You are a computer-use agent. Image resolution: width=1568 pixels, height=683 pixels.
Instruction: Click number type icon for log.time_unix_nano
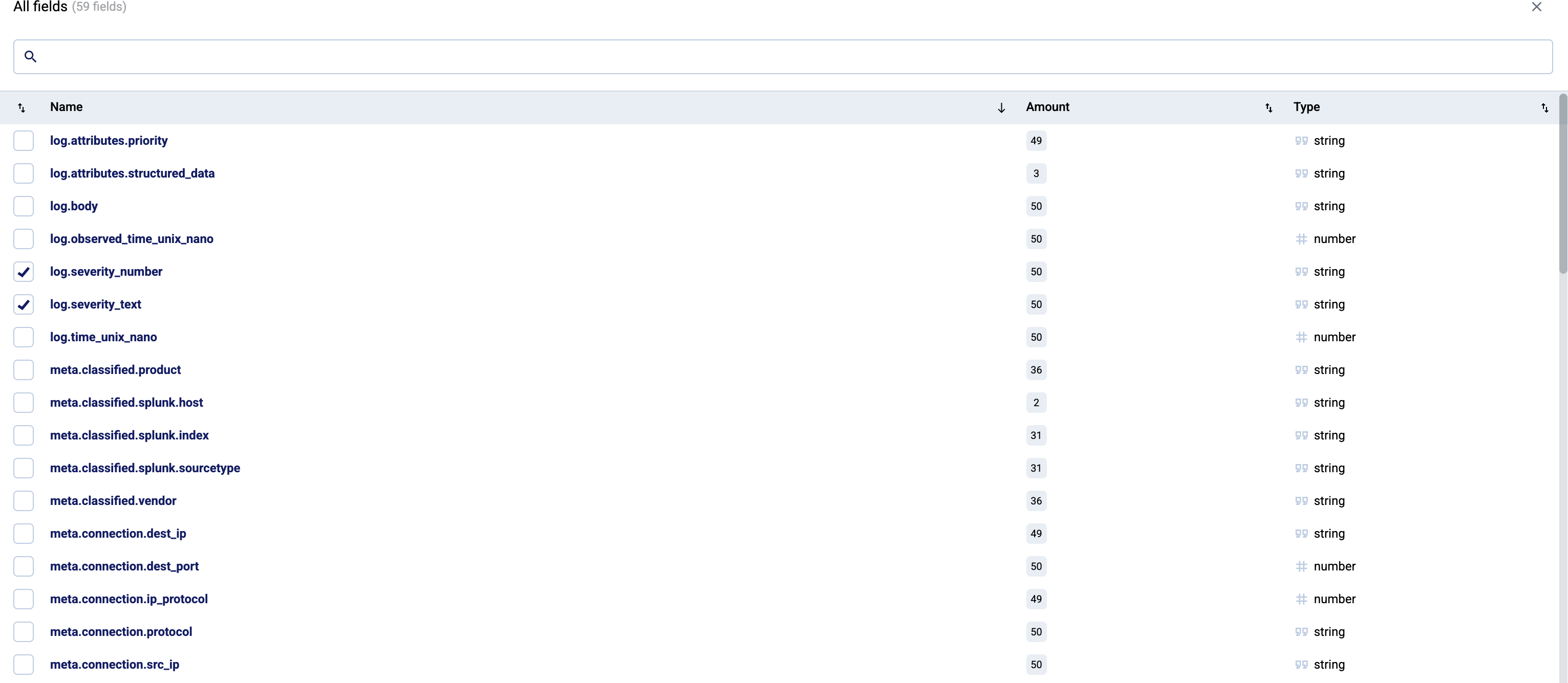[1301, 337]
